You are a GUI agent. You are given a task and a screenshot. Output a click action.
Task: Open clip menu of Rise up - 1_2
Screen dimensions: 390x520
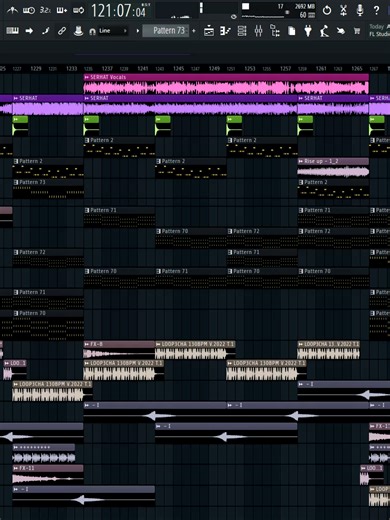pos(301,161)
